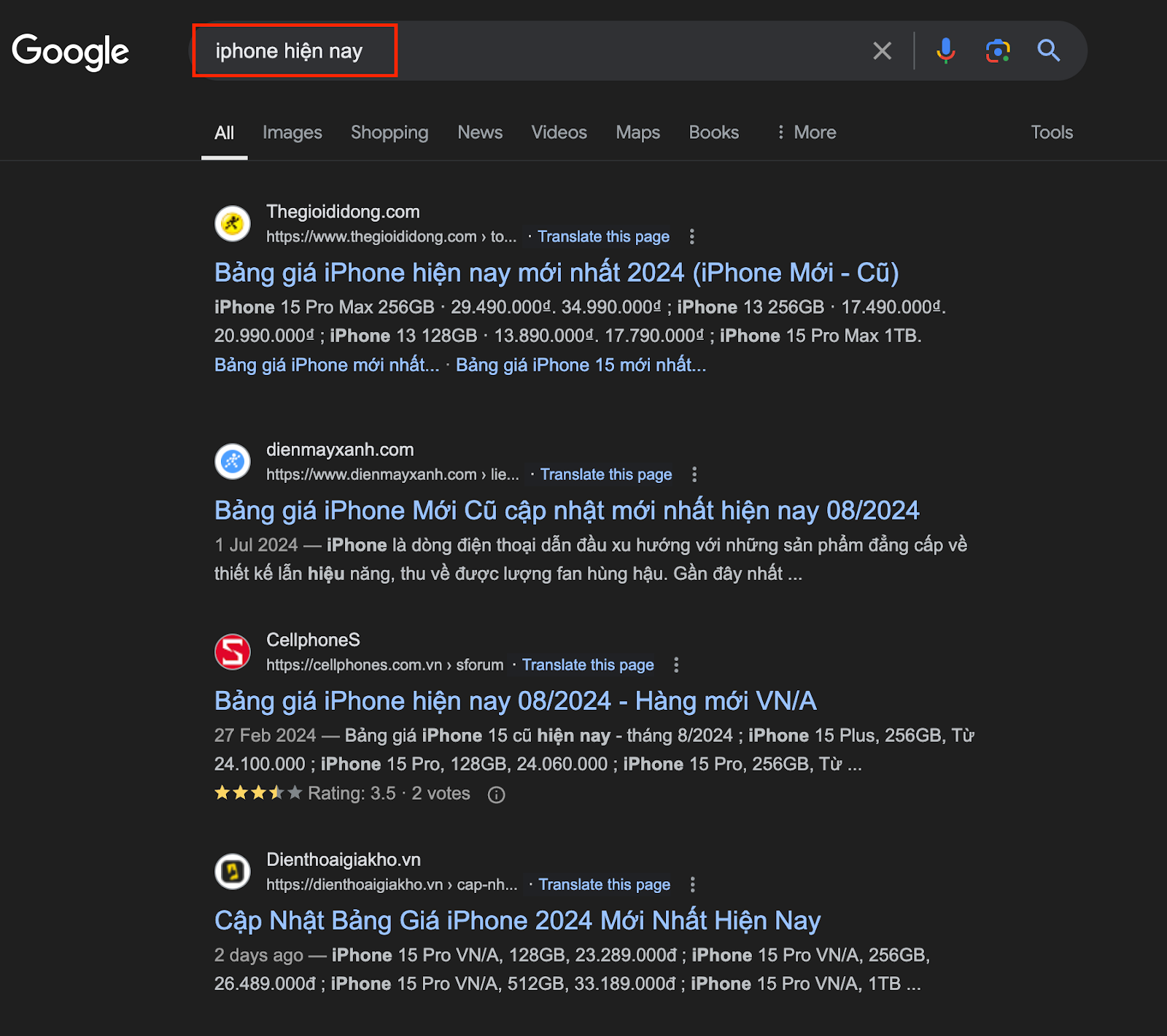
Task: Open three-dot menu for CellphoneS result
Action: point(676,665)
